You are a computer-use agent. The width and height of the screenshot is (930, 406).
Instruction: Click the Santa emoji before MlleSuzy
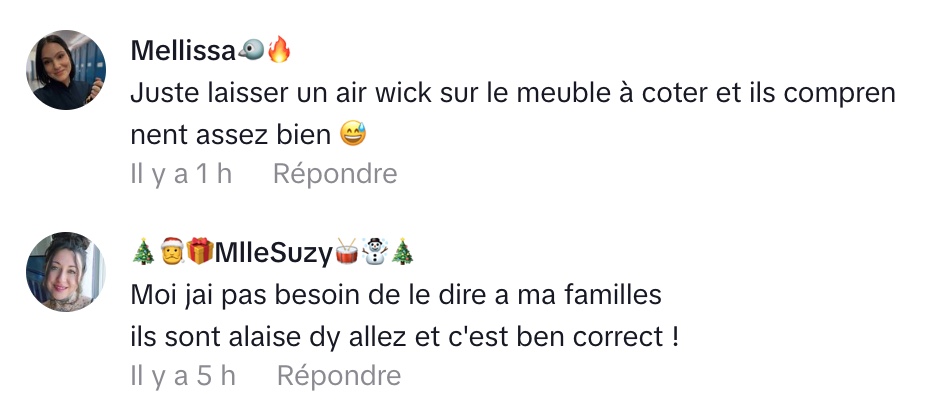coord(172,251)
